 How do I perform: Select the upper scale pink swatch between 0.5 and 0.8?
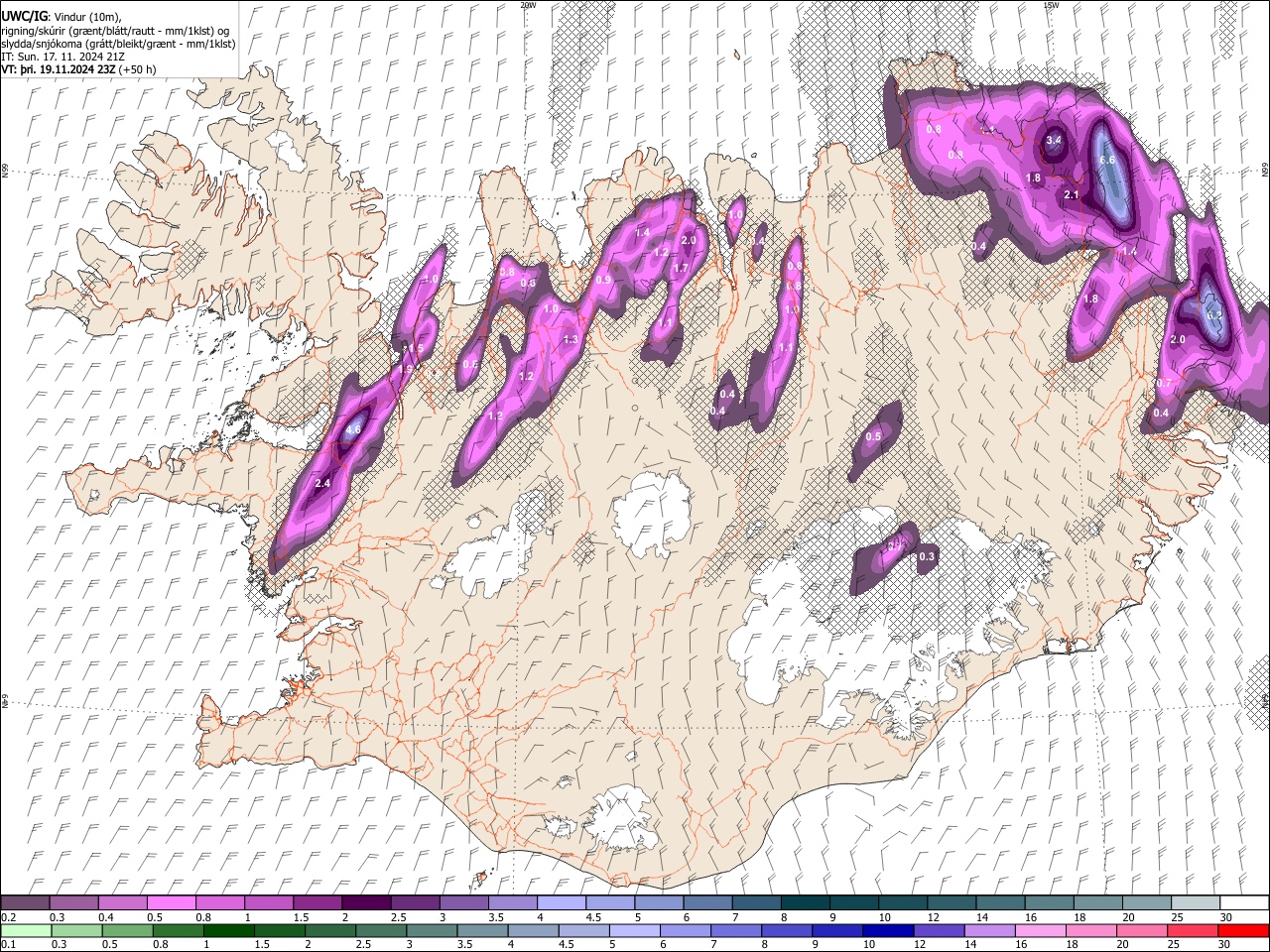tap(172, 903)
